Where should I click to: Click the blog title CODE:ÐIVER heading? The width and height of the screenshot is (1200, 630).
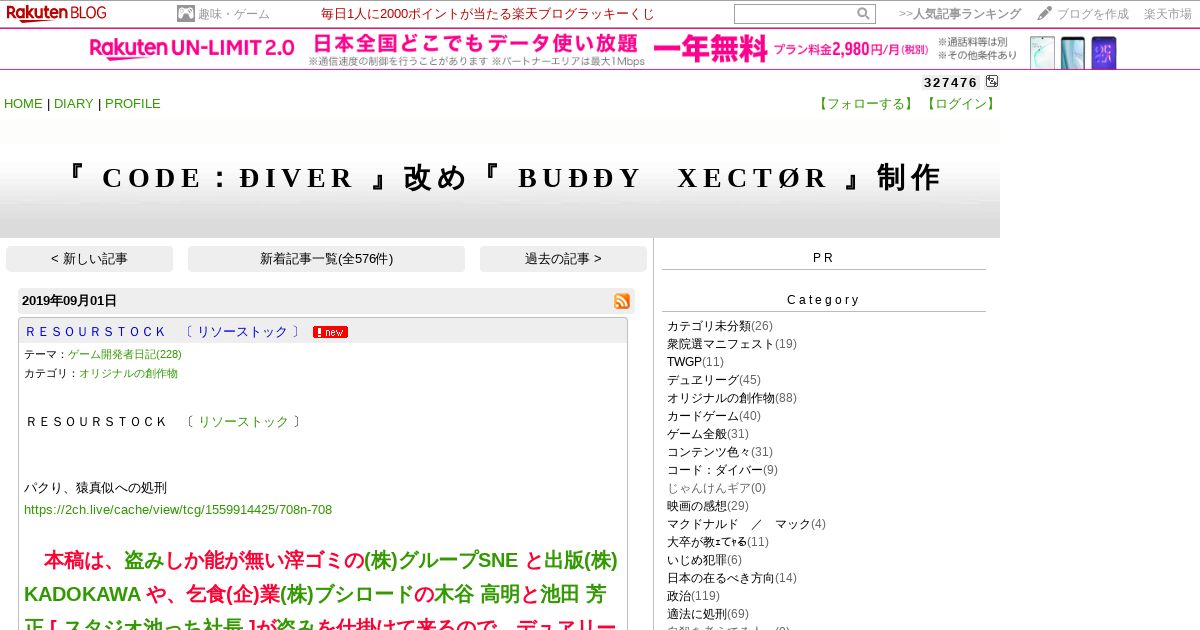click(x=500, y=178)
